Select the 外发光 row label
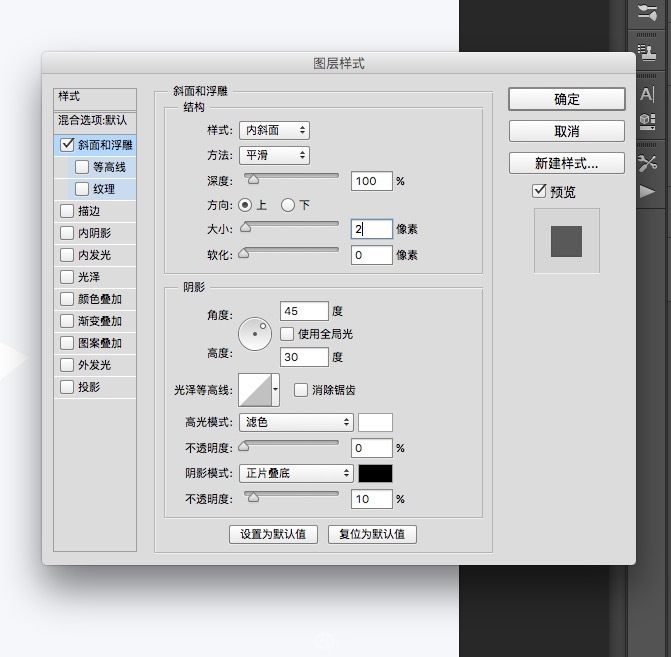This screenshot has height=657, width=671. (95, 365)
